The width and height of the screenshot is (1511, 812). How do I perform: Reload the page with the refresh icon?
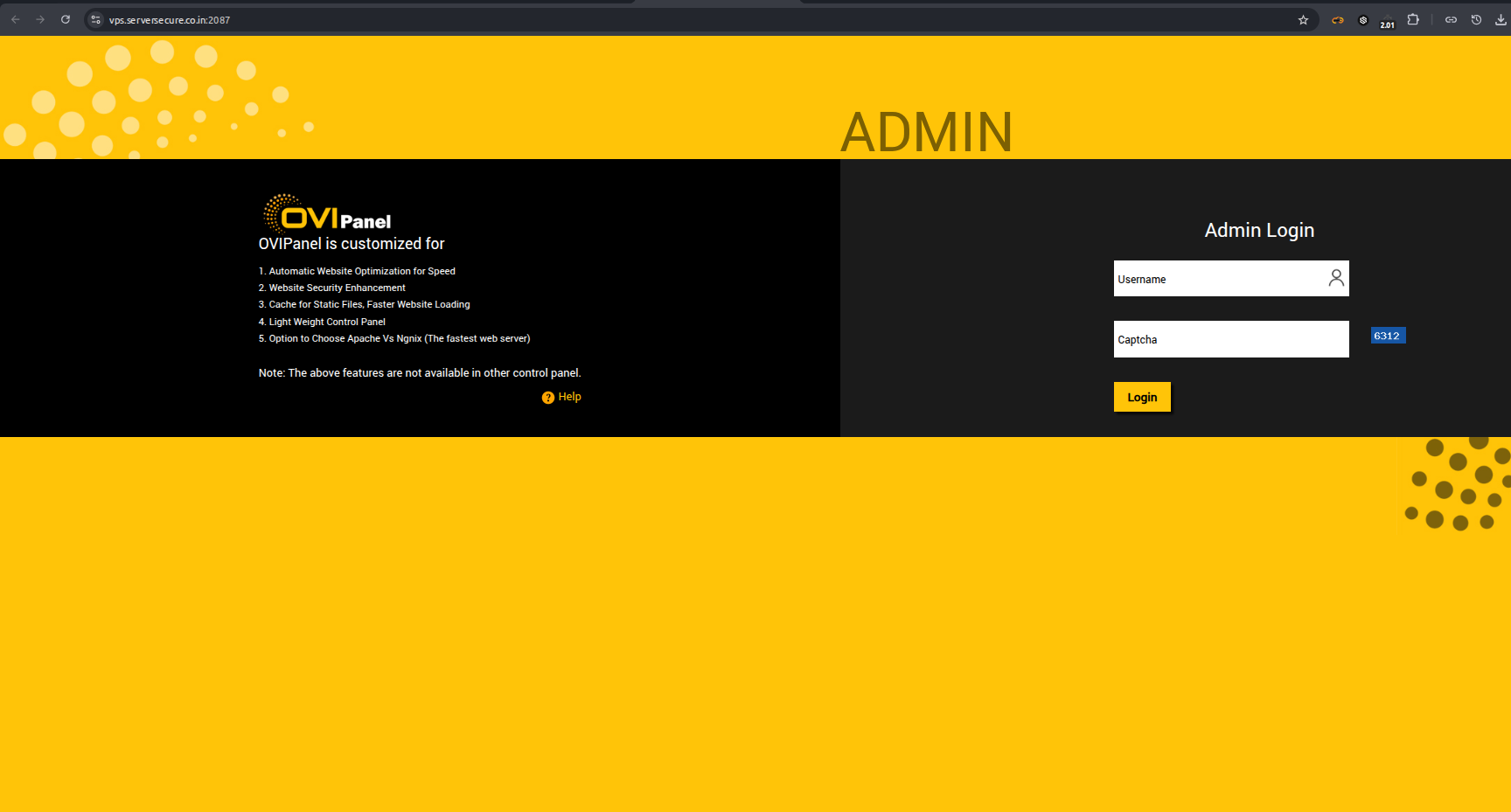click(66, 19)
